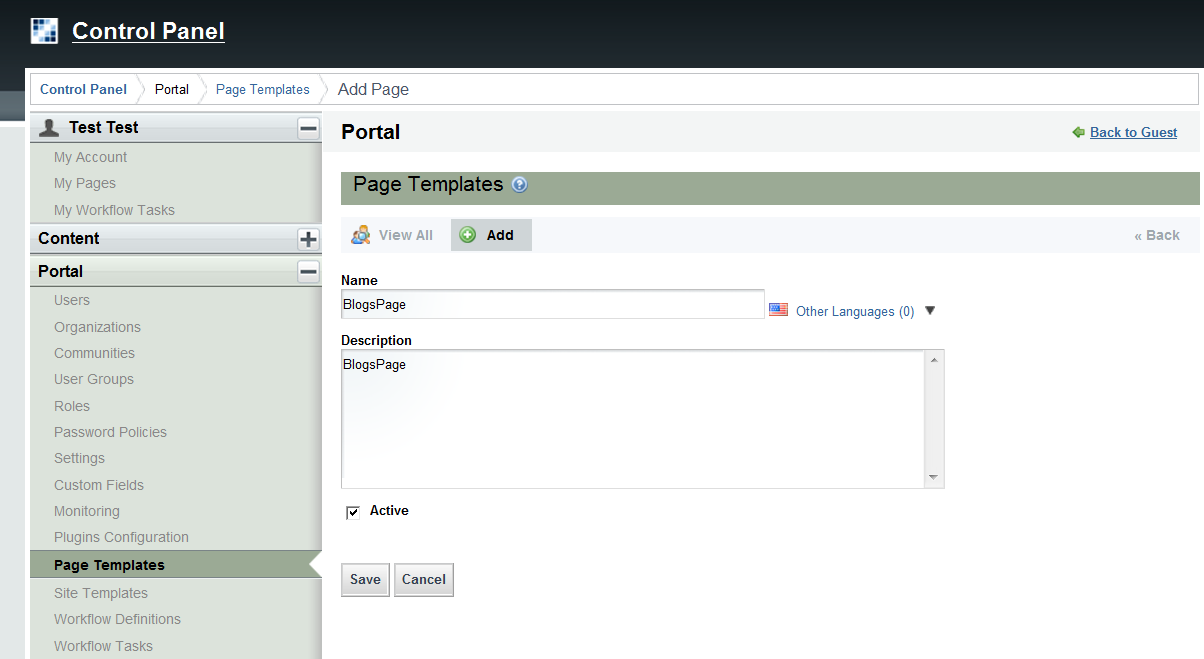This screenshot has height=659, width=1204.
Task: Expand the Content section
Action: [x=308, y=239]
